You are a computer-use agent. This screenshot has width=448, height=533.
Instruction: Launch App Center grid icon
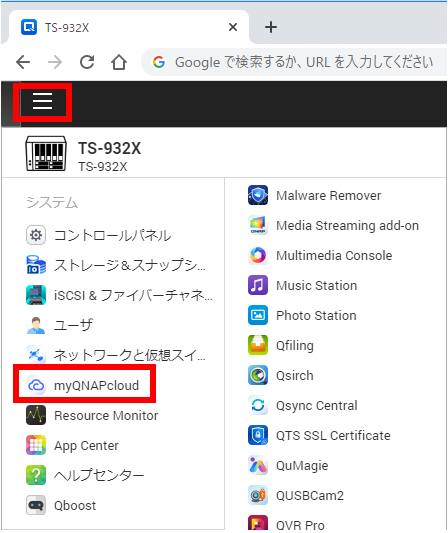(36, 445)
